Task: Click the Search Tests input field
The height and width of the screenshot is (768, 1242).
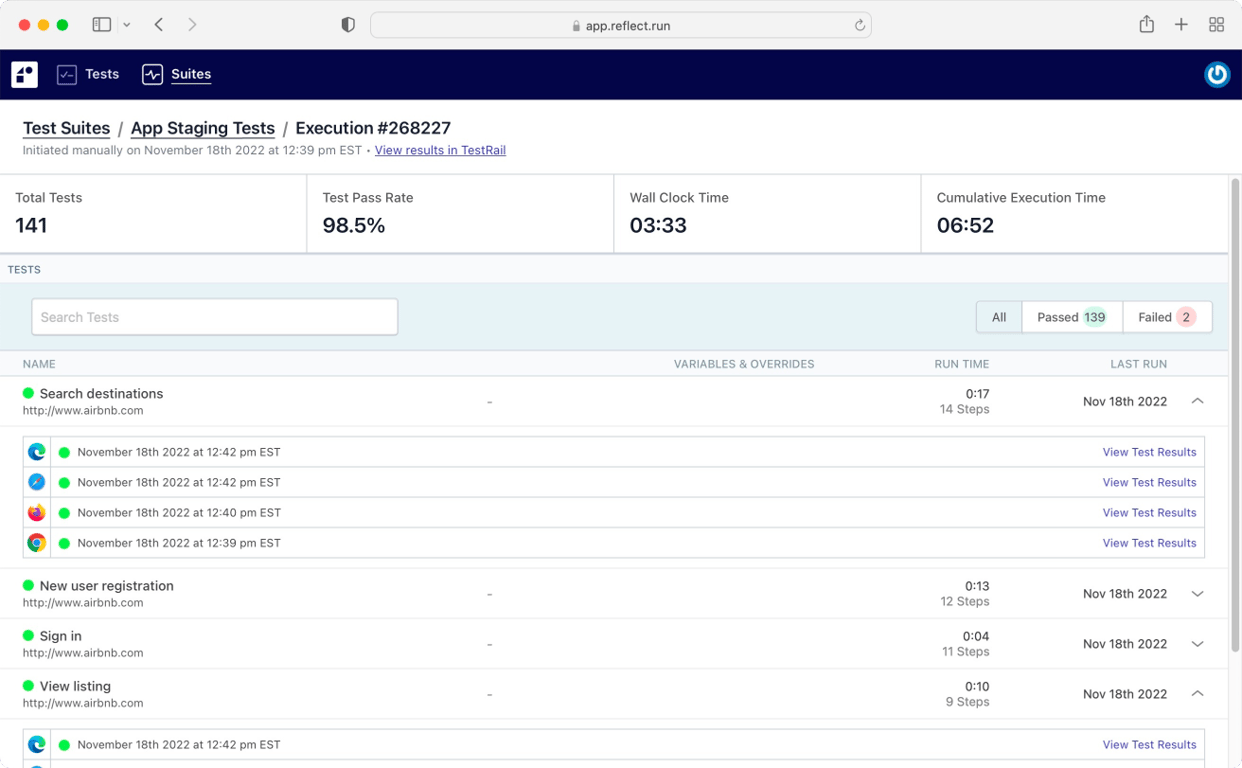Action: click(214, 317)
